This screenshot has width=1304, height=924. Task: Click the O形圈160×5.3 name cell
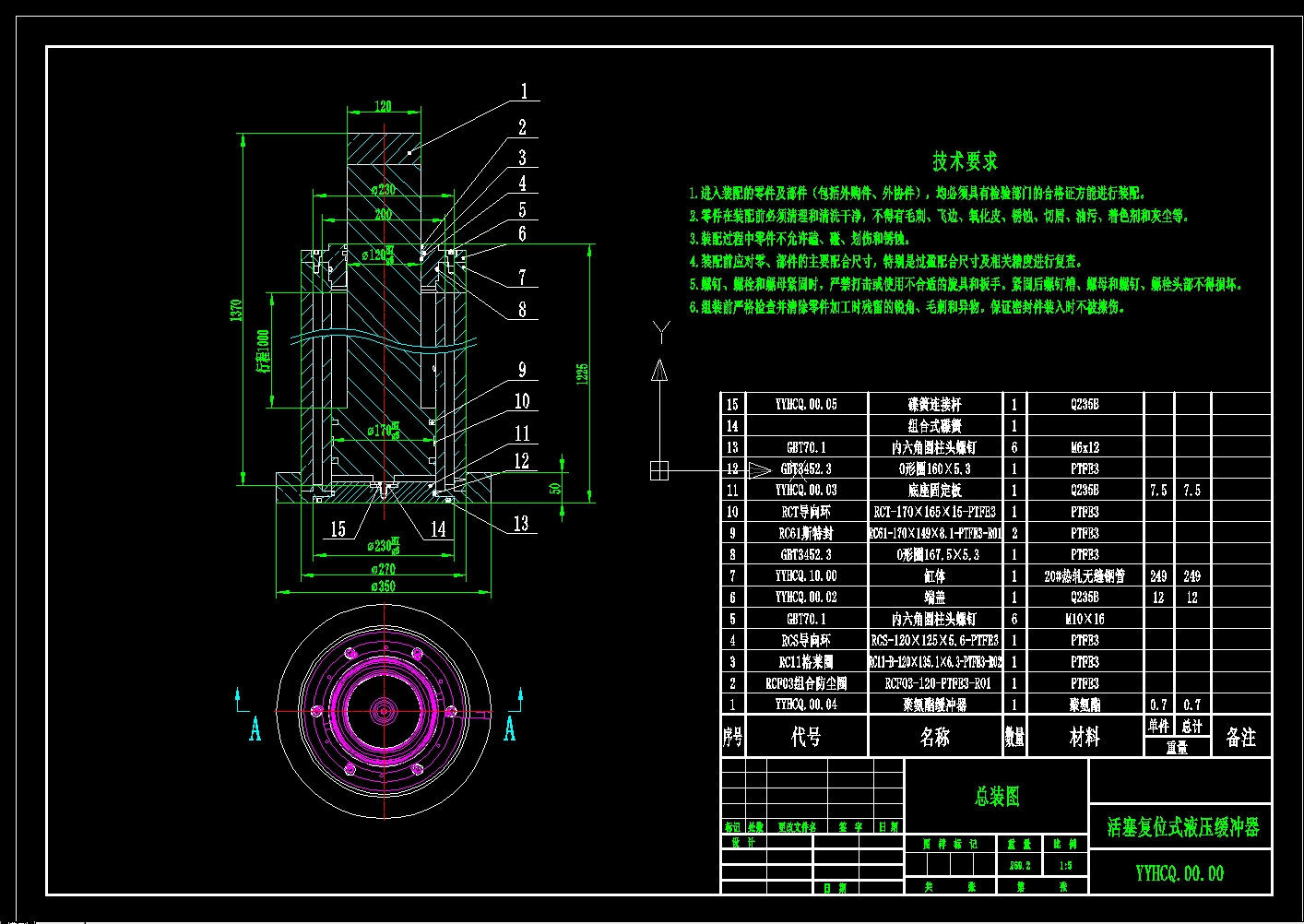point(934,468)
